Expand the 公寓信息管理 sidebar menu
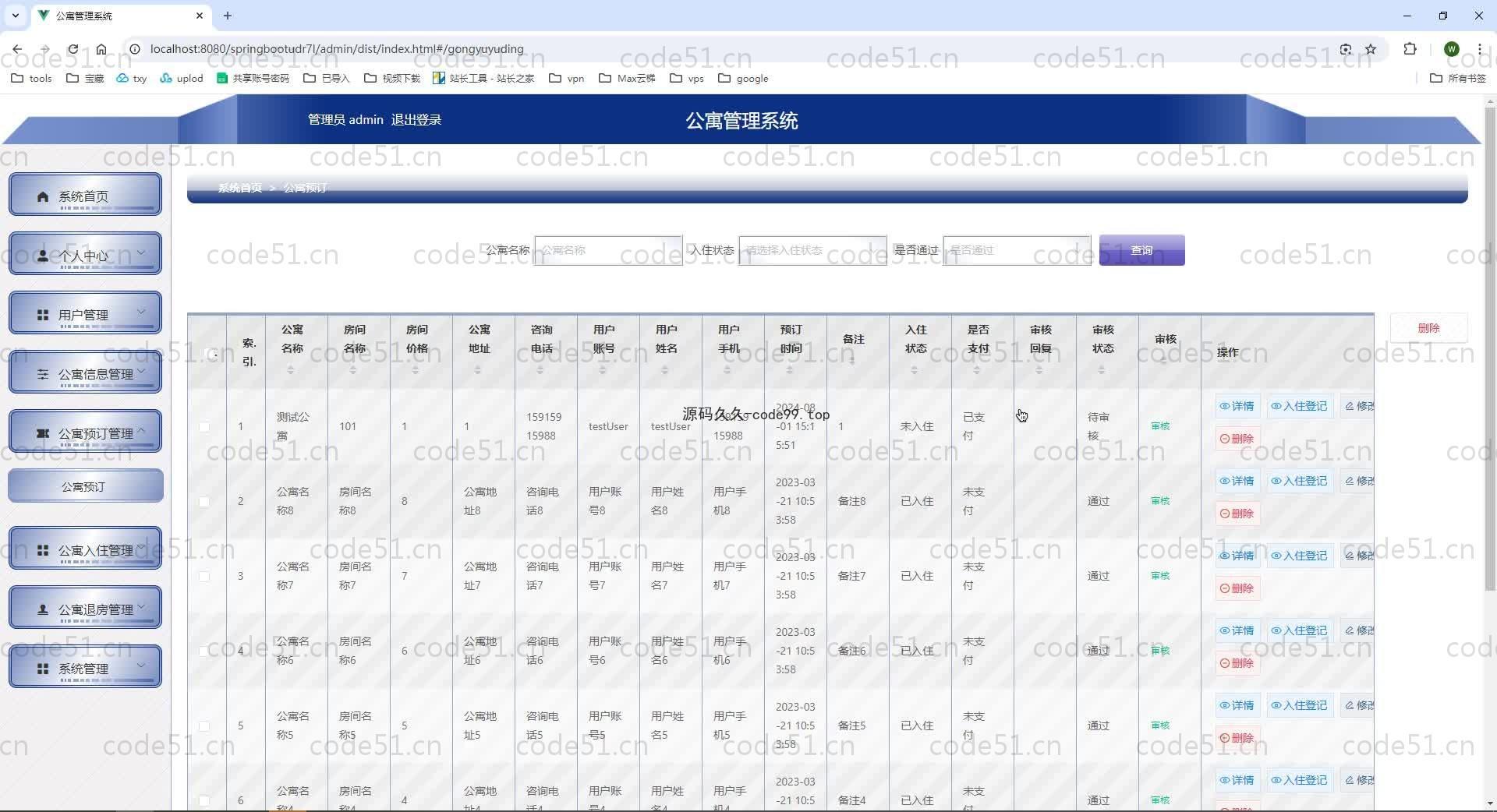The height and width of the screenshot is (812, 1497). 85,372
